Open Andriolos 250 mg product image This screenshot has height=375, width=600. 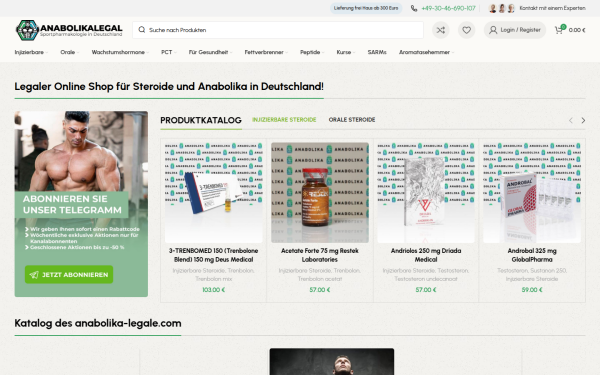pyautogui.click(x=426, y=192)
